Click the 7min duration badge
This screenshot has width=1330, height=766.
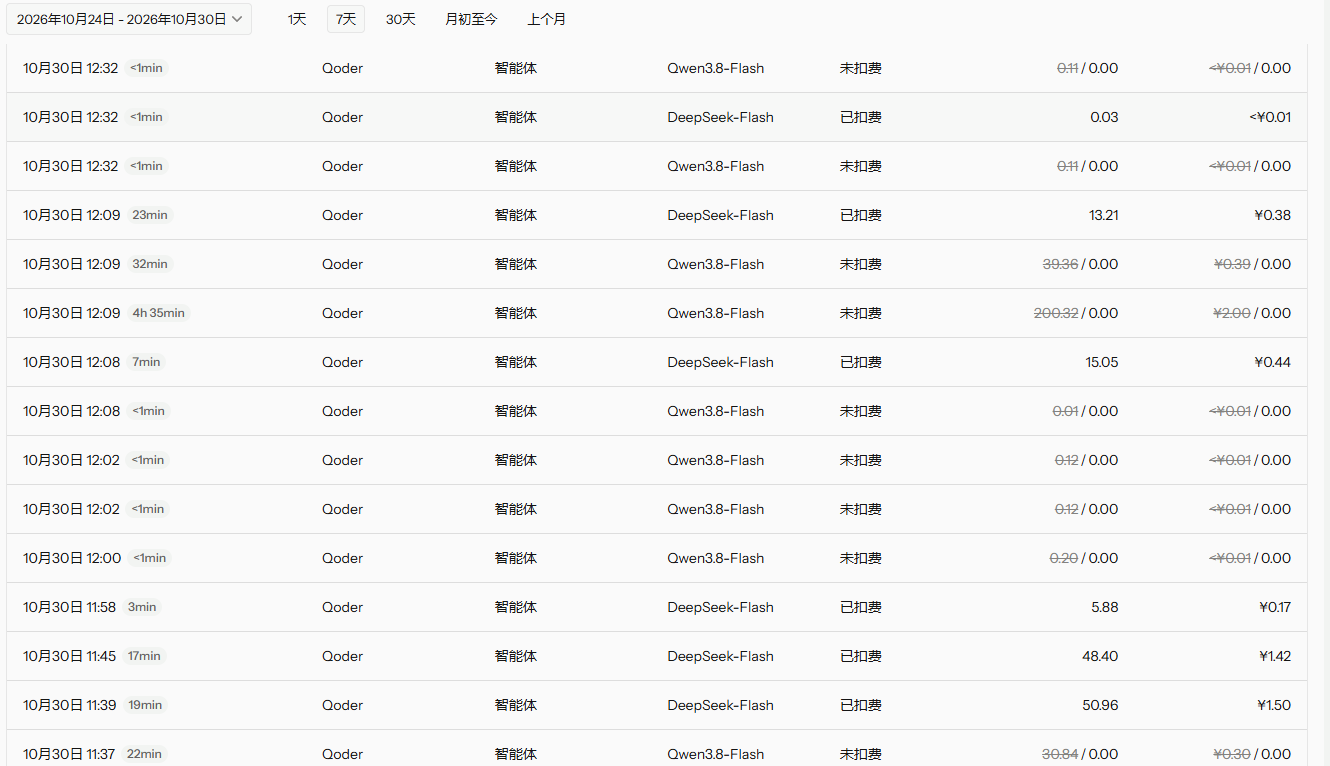pos(146,362)
